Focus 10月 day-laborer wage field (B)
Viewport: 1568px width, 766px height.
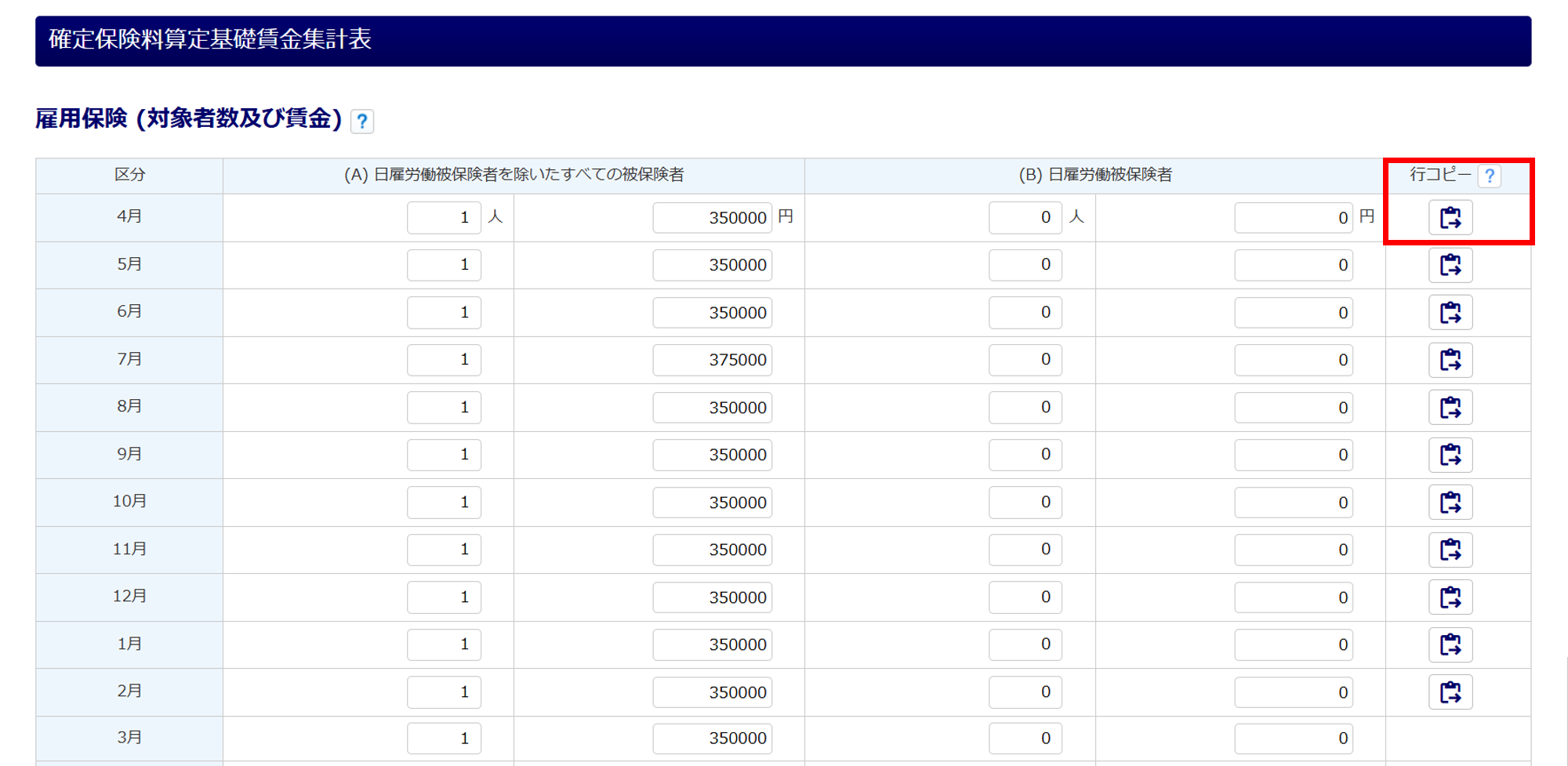(1294, 502)
